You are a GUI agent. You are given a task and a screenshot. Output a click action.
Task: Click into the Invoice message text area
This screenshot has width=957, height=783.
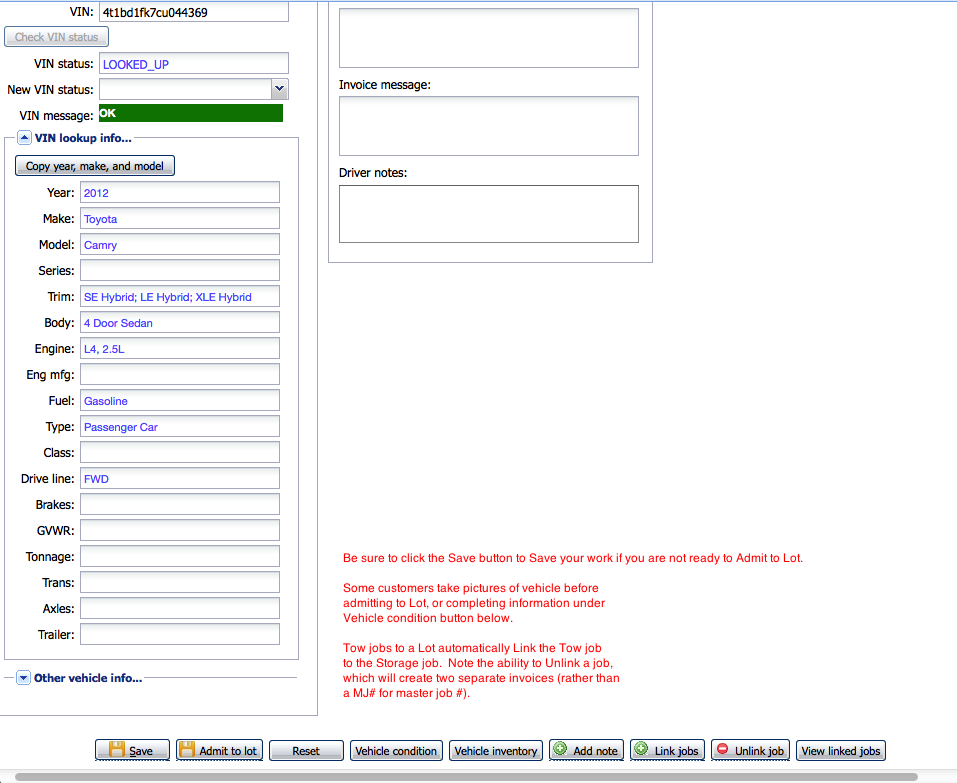coord(488,126)
